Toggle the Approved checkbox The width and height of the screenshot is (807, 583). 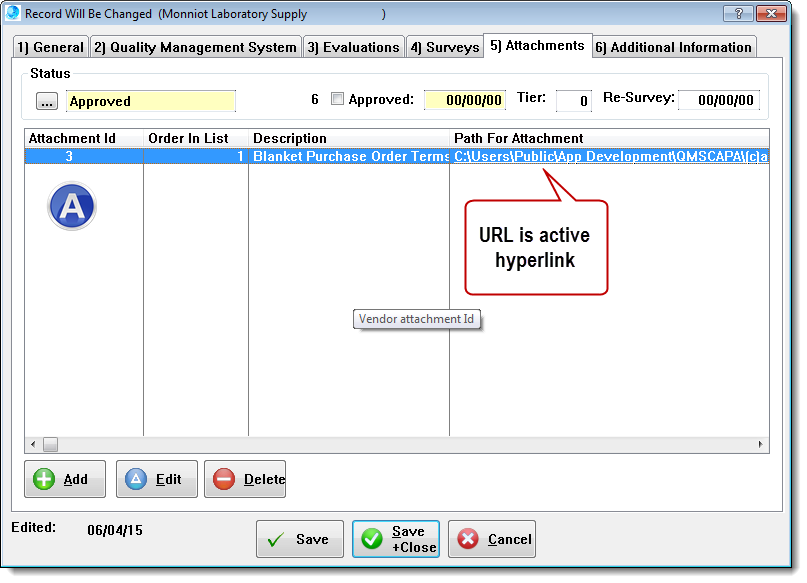click(337, 99)
